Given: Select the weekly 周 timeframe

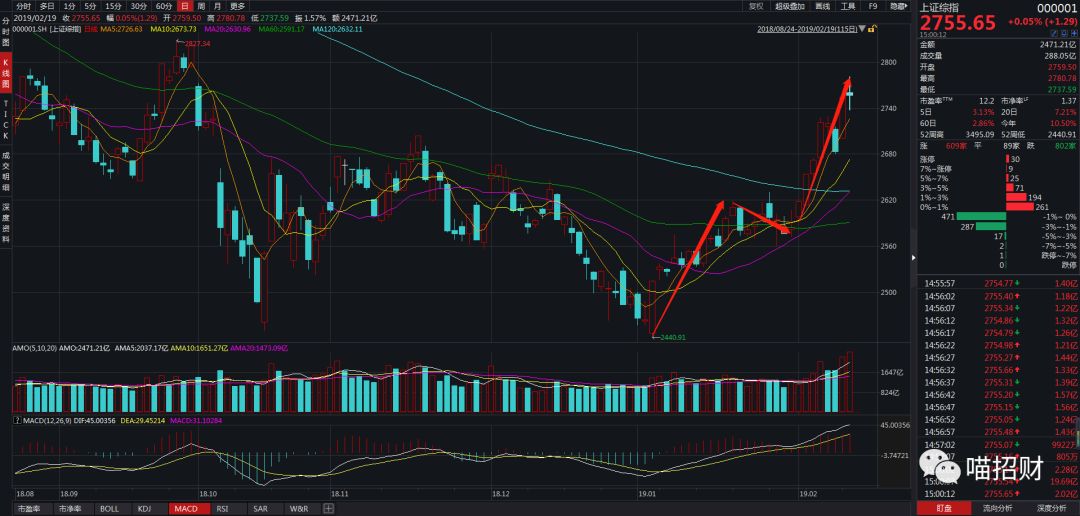Looking at the screenshot, I should point(200,6).
